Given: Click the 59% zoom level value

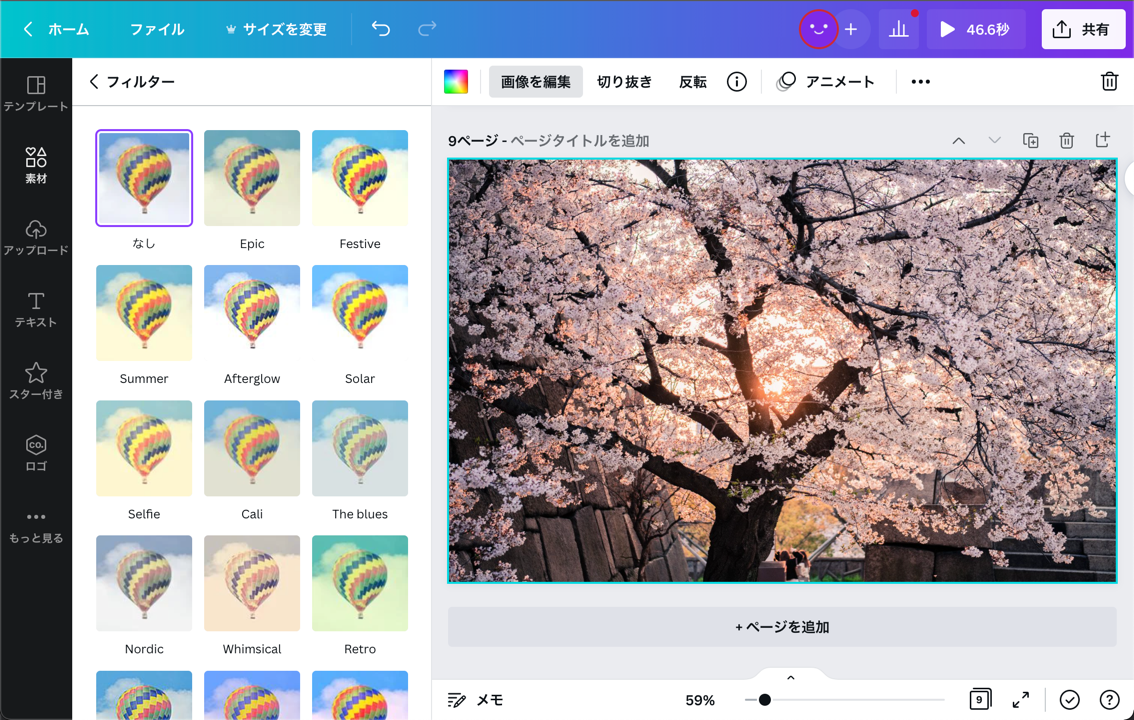Looking at the screenshot, I should point(700,700).
